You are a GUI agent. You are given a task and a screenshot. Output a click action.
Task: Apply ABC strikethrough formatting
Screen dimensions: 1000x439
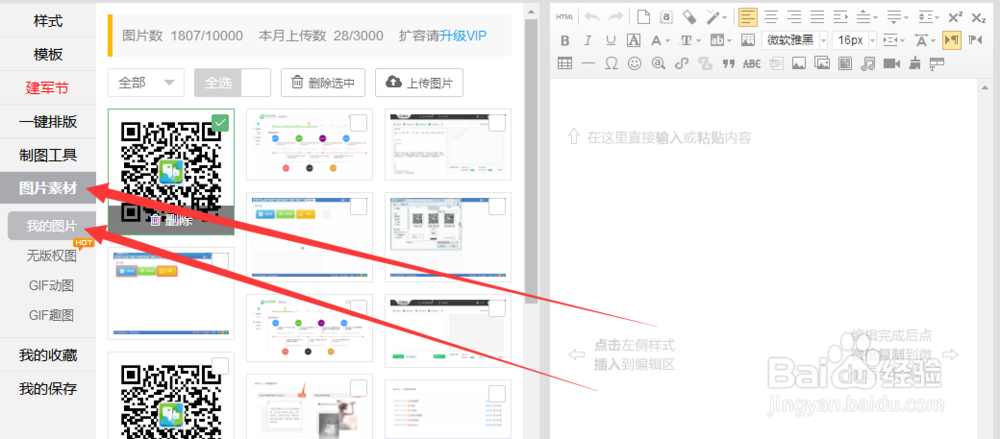[x=752, y=63]
